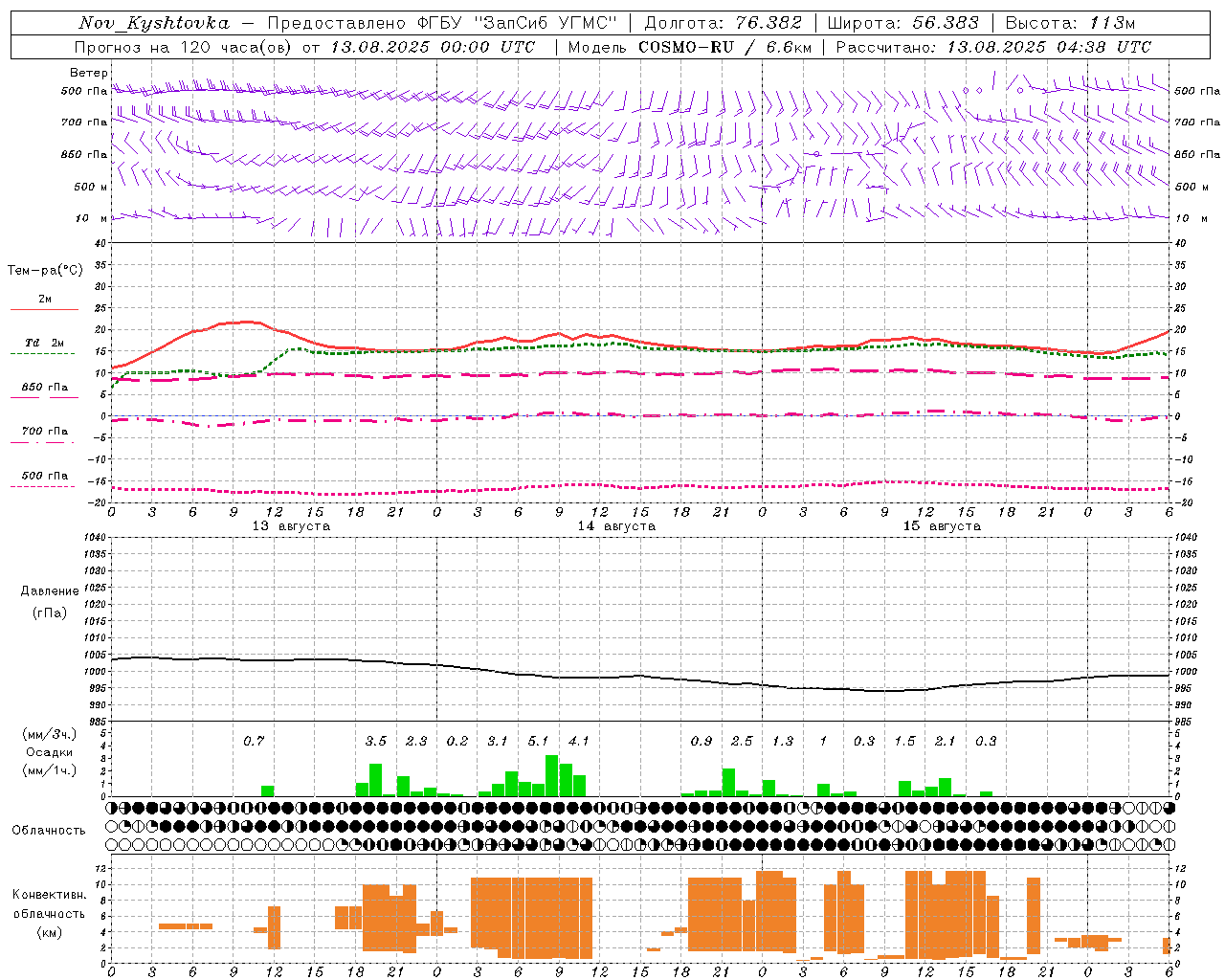1225x980 pixels.
Task: Click the 'Давление' pressure panel label
Action: [50, 591]
